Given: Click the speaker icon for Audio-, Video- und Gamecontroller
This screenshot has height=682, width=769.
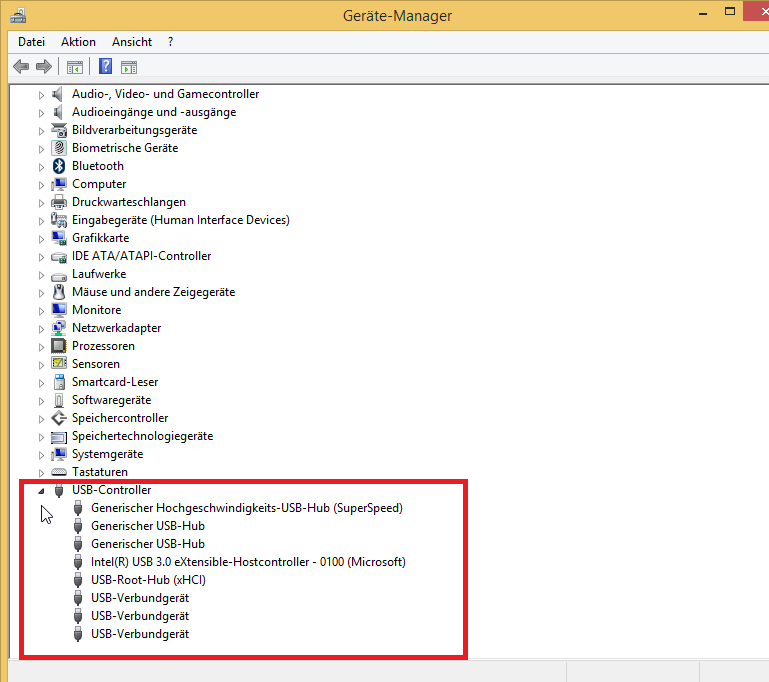Looking at the screenshot, I should point(58,94).
